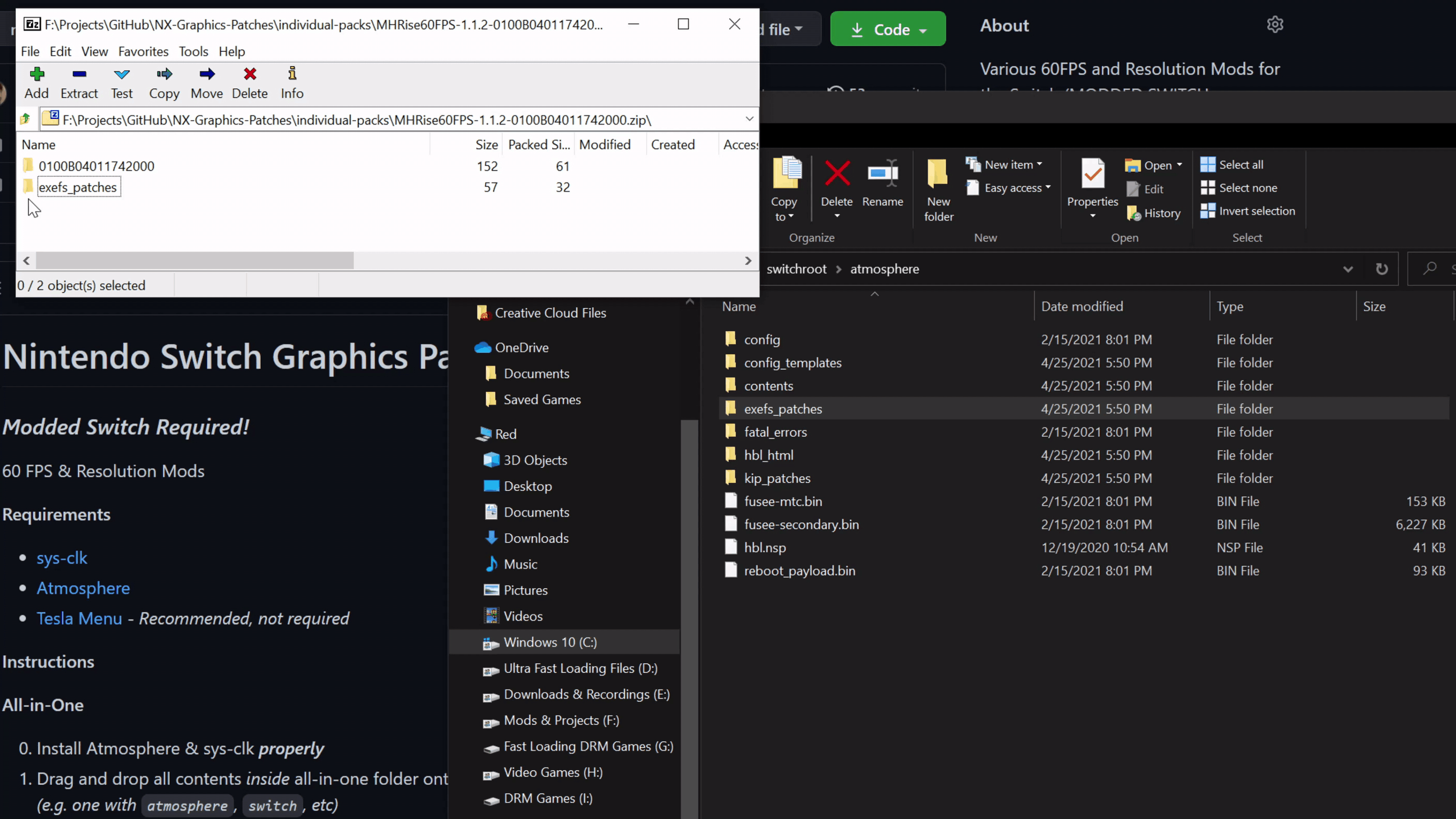
Task: Open the File menu in 7-Zip
Action: click(30, 51)
